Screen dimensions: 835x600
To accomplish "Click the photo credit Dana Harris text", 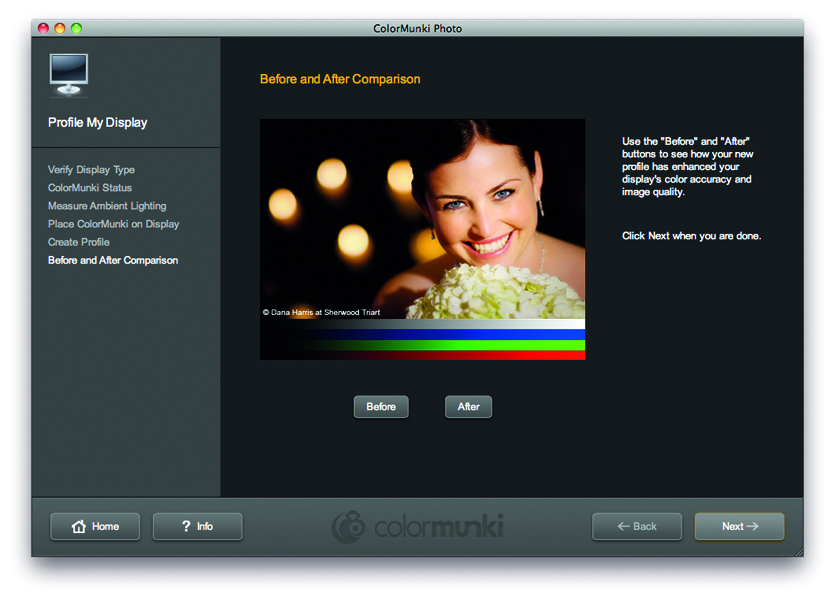I will pyautogui.click(x=321, y=313).
